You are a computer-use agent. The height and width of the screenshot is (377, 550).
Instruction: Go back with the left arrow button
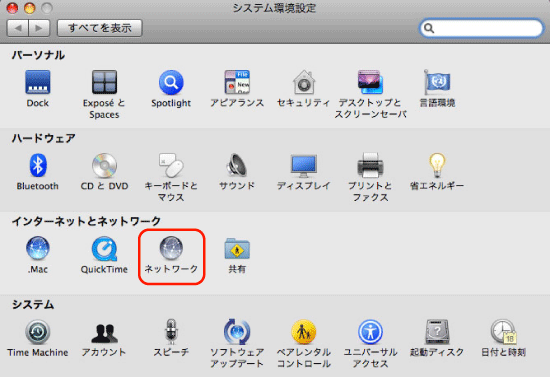pyautogui.click(x=18, y=28)
